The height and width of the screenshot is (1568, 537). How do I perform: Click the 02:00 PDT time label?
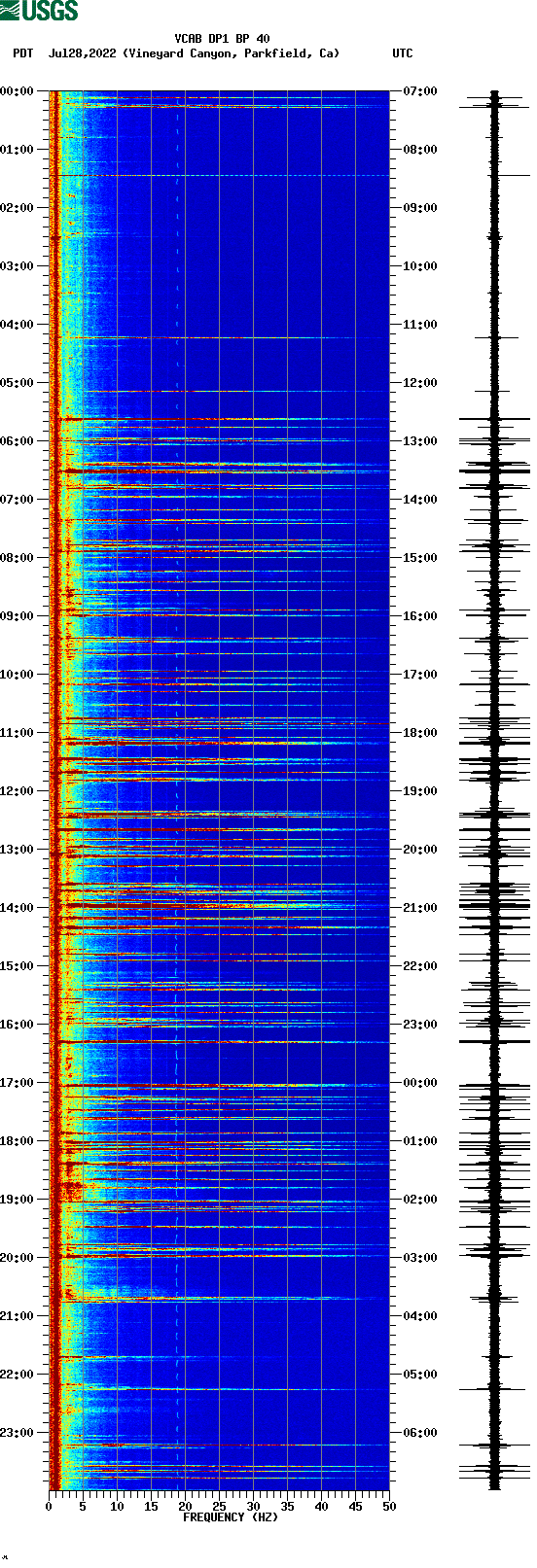17,208
